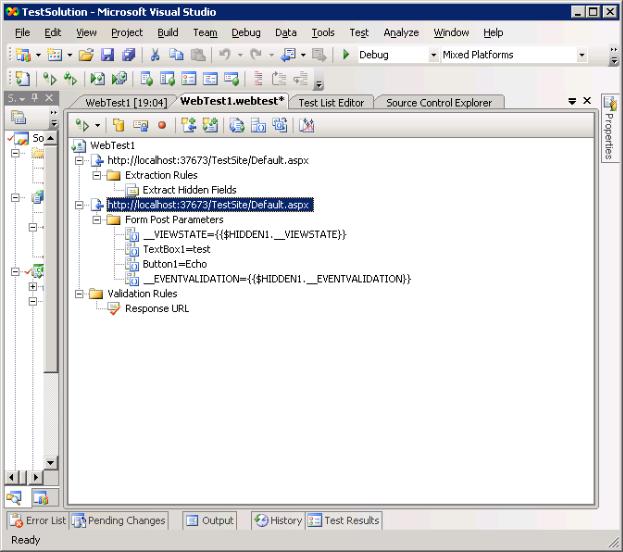Select the TextBox1=test parameter
This screenshot has height=552, width=623.
(176, 249)
